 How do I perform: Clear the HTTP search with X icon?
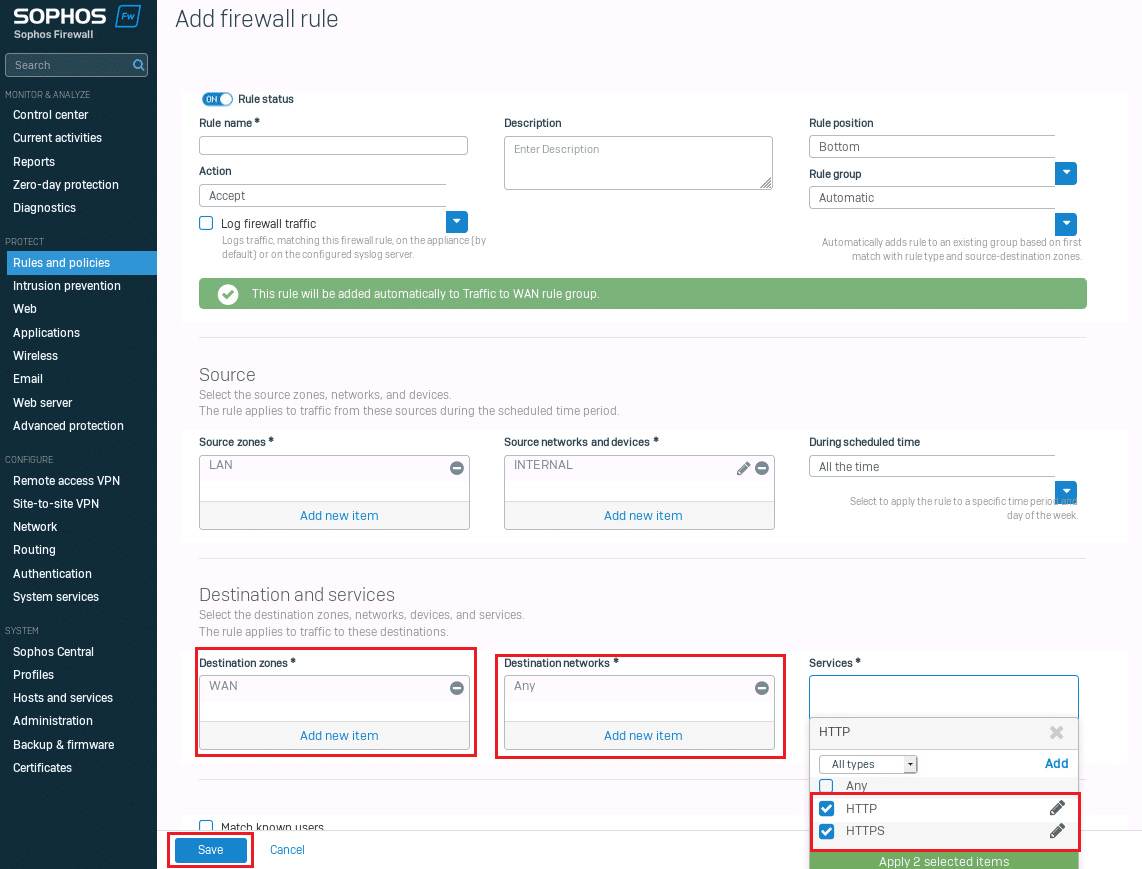click(x=1056, y=733)
